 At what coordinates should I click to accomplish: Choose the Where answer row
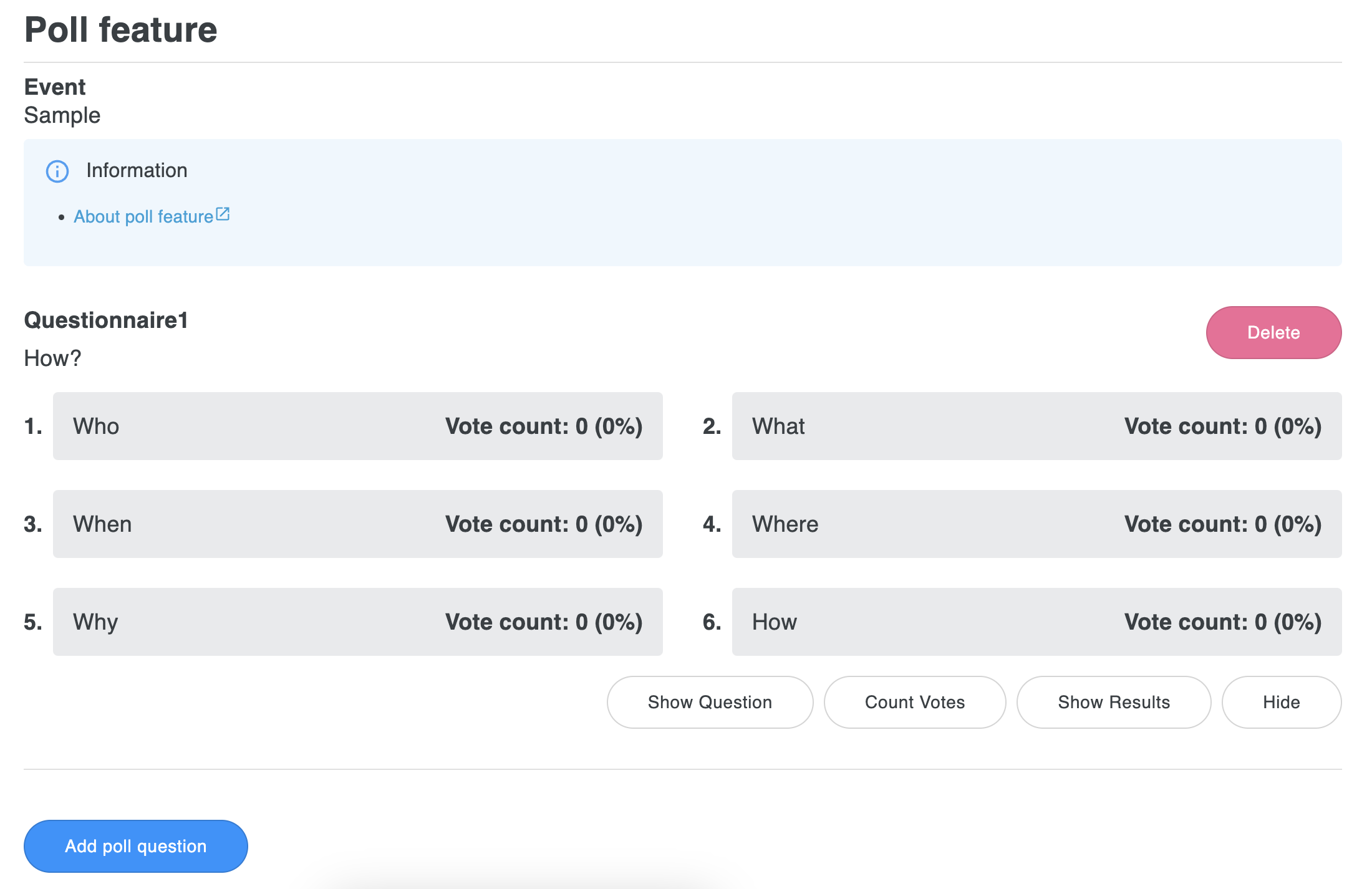1036,524
